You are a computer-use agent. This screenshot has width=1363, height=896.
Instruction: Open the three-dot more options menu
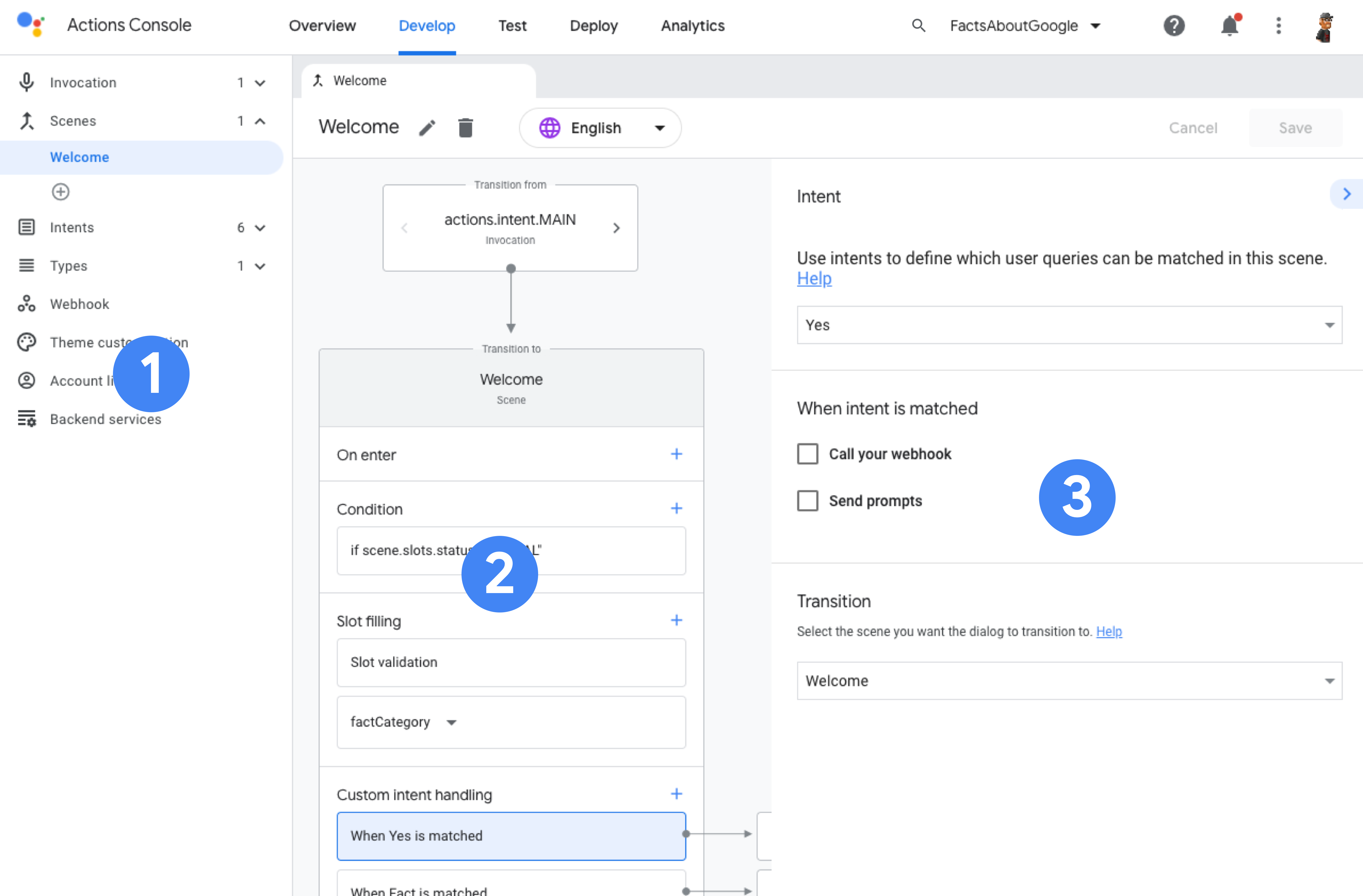click(x=1278, y=26)
